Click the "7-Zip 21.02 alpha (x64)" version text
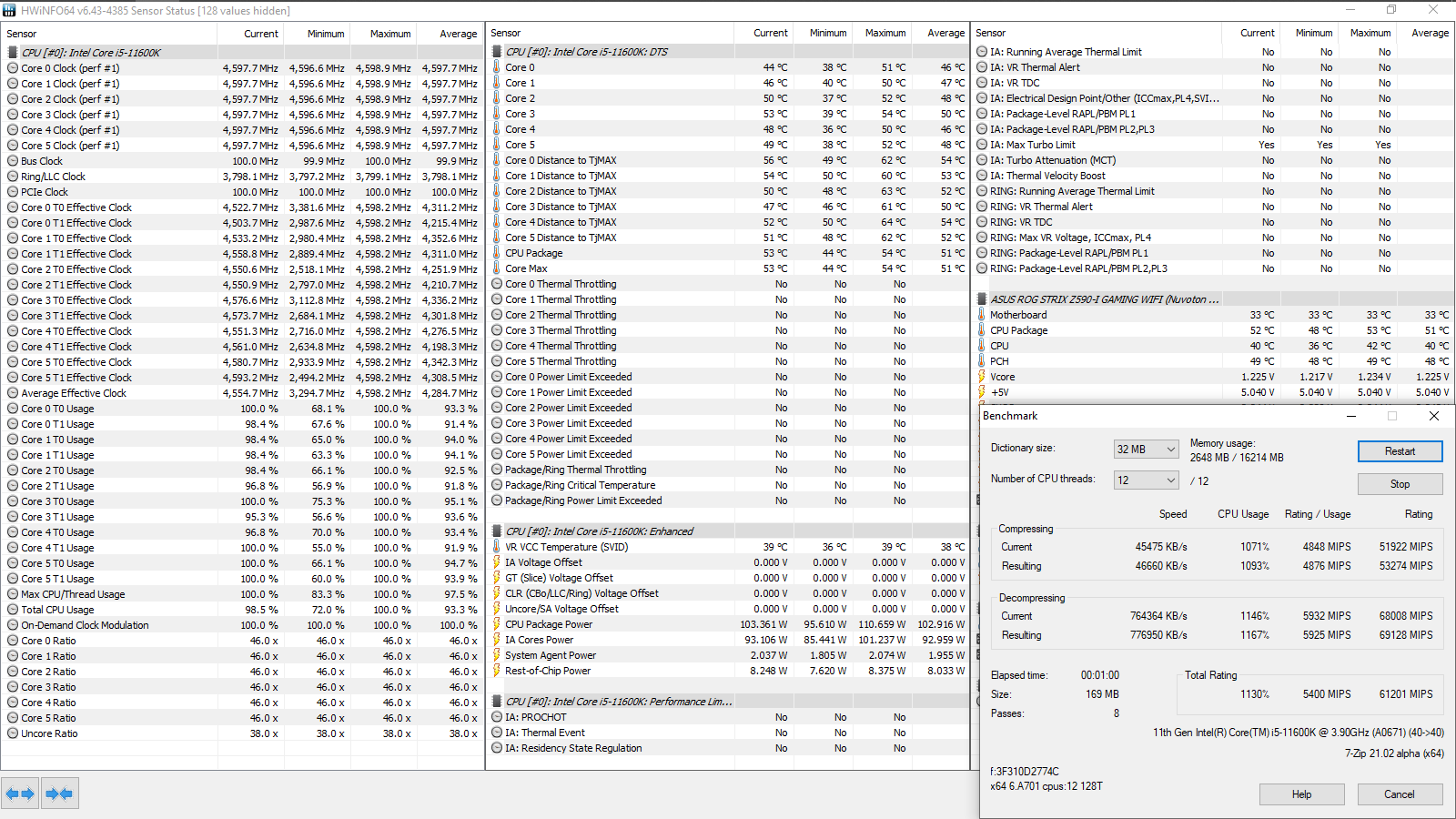This screenshot has height=819, width=1456. pos(1394,753)
